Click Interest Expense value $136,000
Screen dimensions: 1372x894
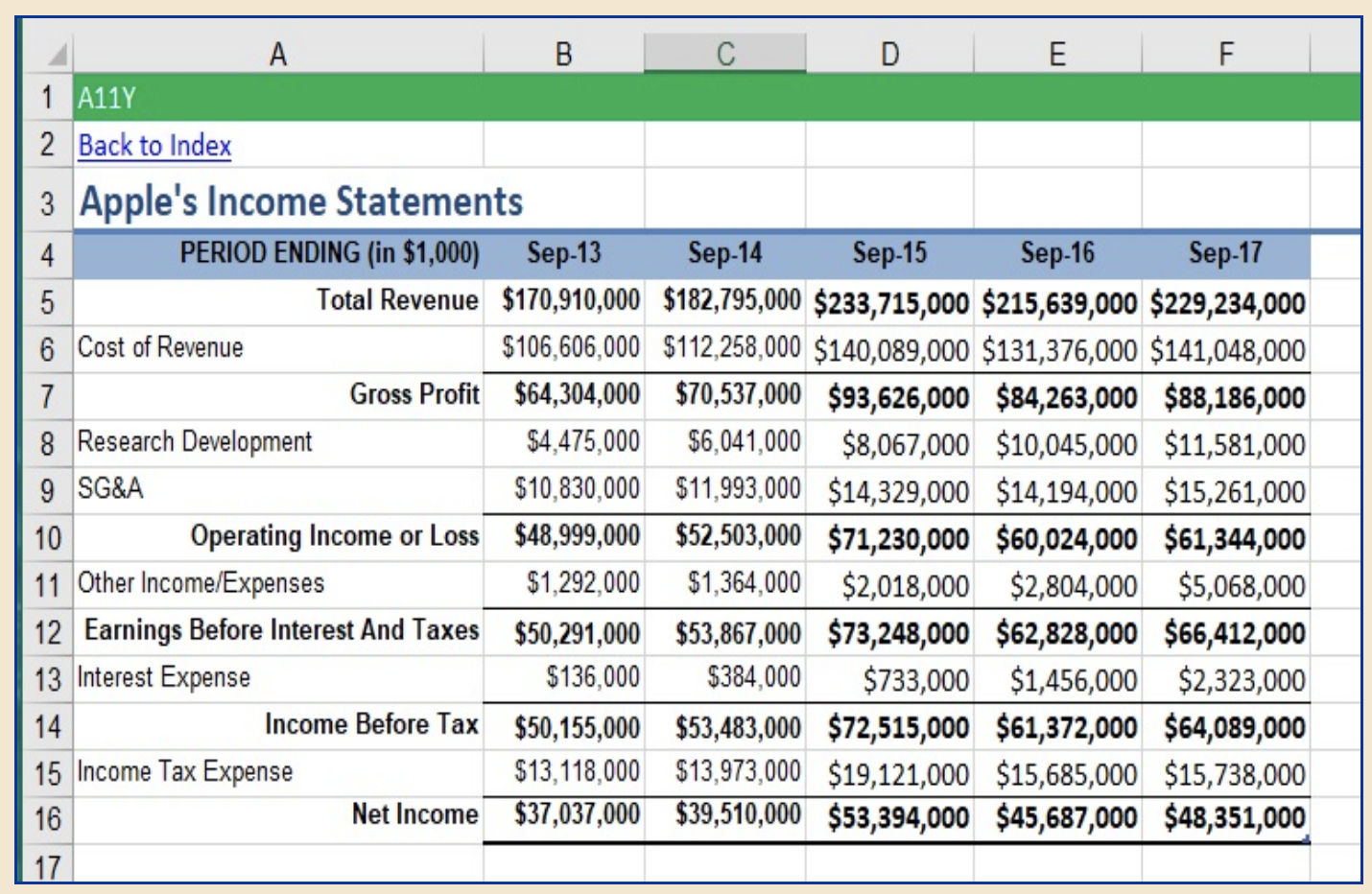(564, 679)
